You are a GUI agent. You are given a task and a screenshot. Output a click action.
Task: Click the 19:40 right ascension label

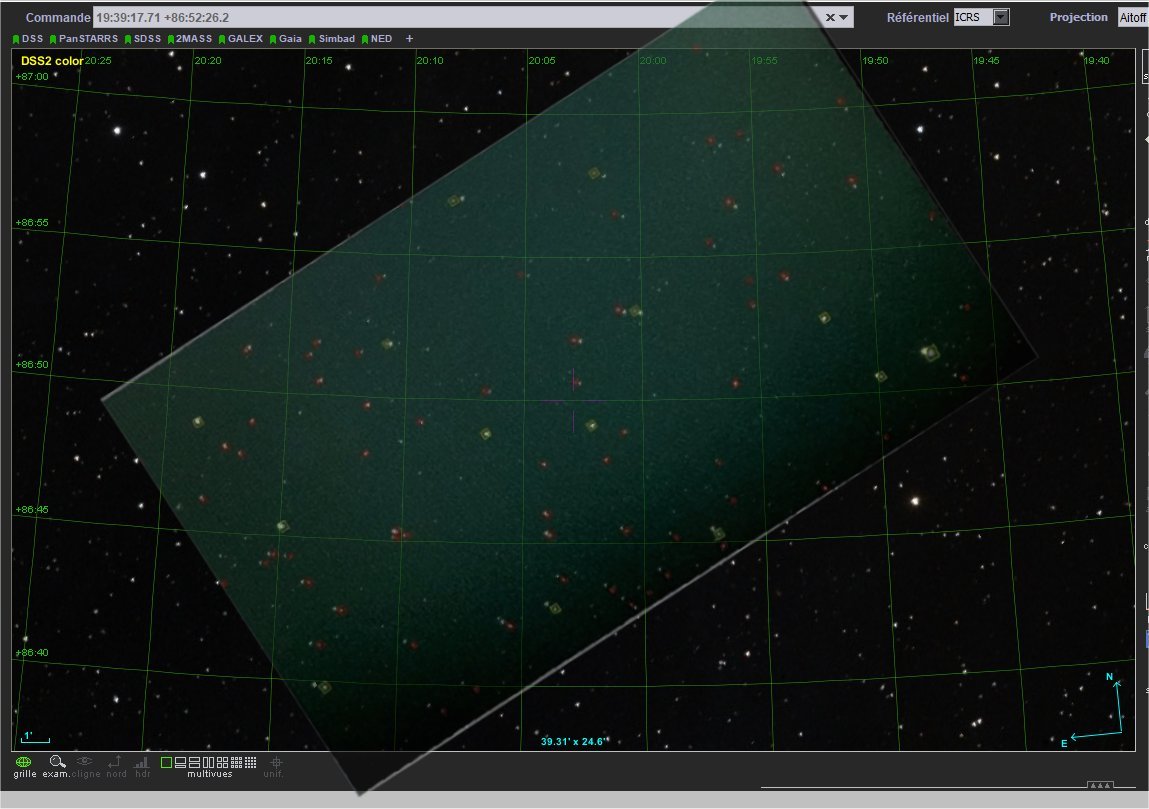click(1097, 61)
